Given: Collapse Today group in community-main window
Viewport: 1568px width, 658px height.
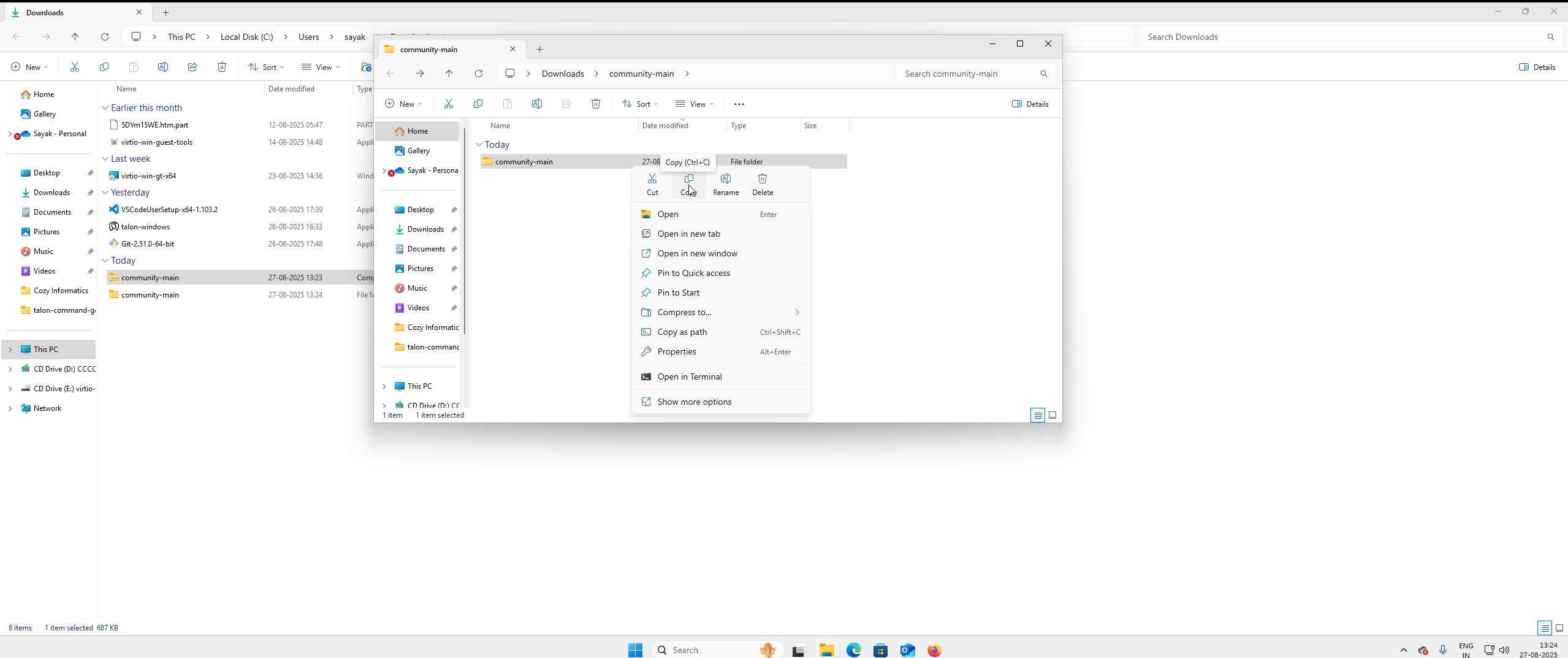Looking at the screenshot, I should pyautogui.click(x=479, y=145).
